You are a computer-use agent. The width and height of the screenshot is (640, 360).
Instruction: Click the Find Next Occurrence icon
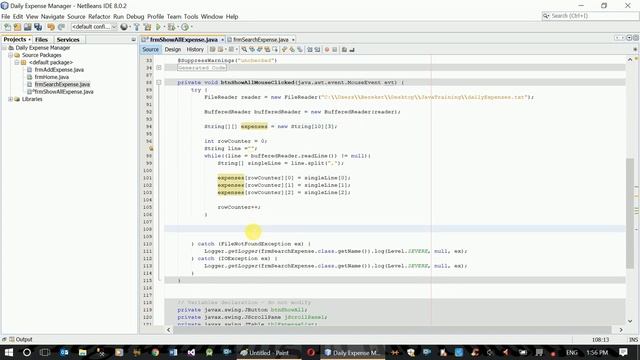pyautogui.click(x=260, y=49)
